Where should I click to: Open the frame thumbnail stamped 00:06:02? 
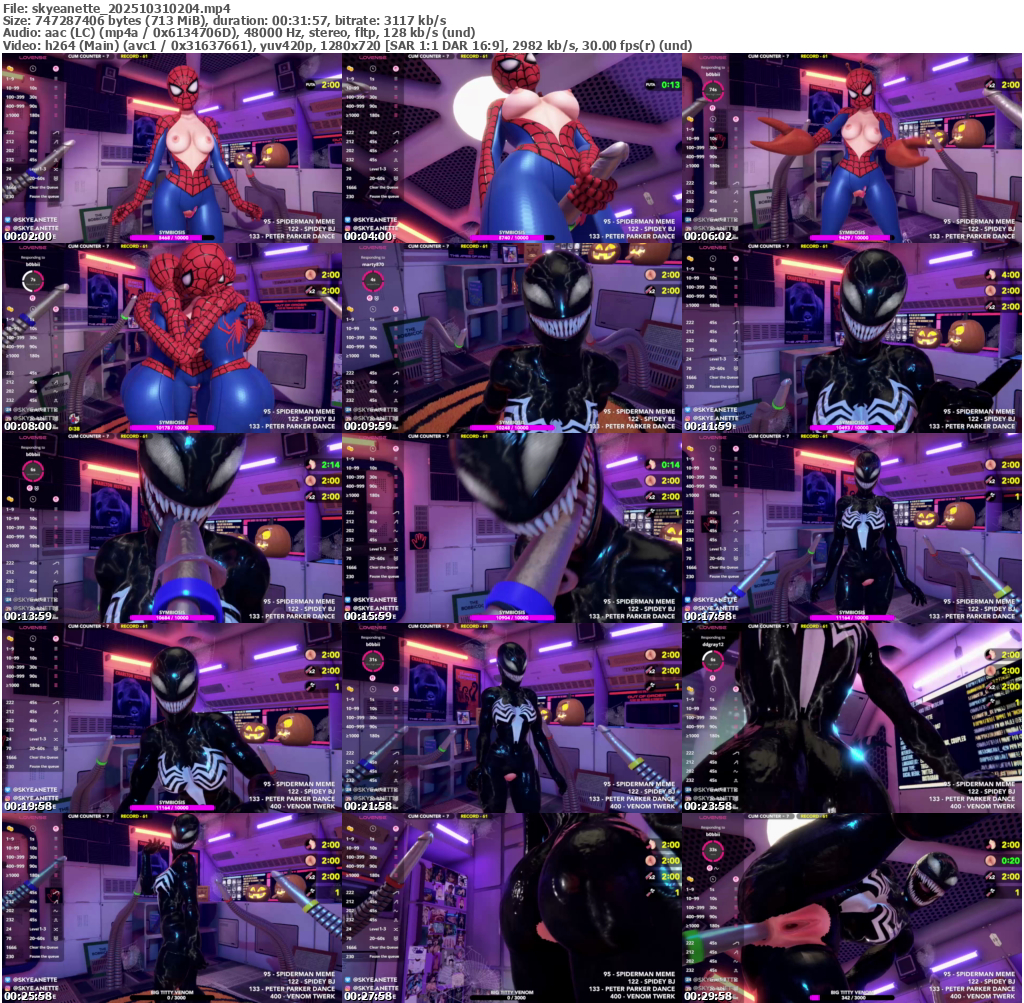pyautogui.click(x=852, y=148)
